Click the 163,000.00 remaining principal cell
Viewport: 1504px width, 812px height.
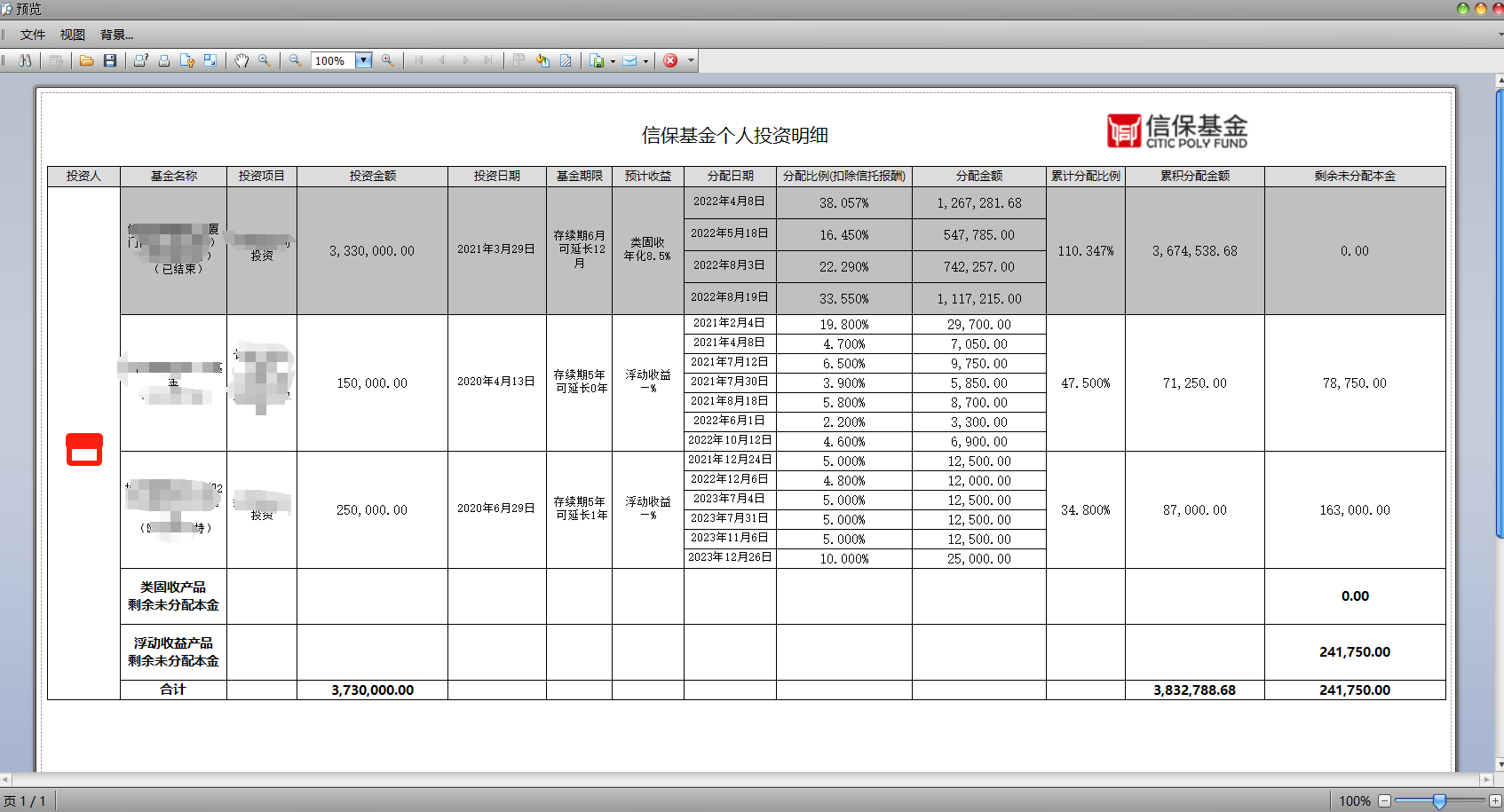click(x=1355, y=510)
